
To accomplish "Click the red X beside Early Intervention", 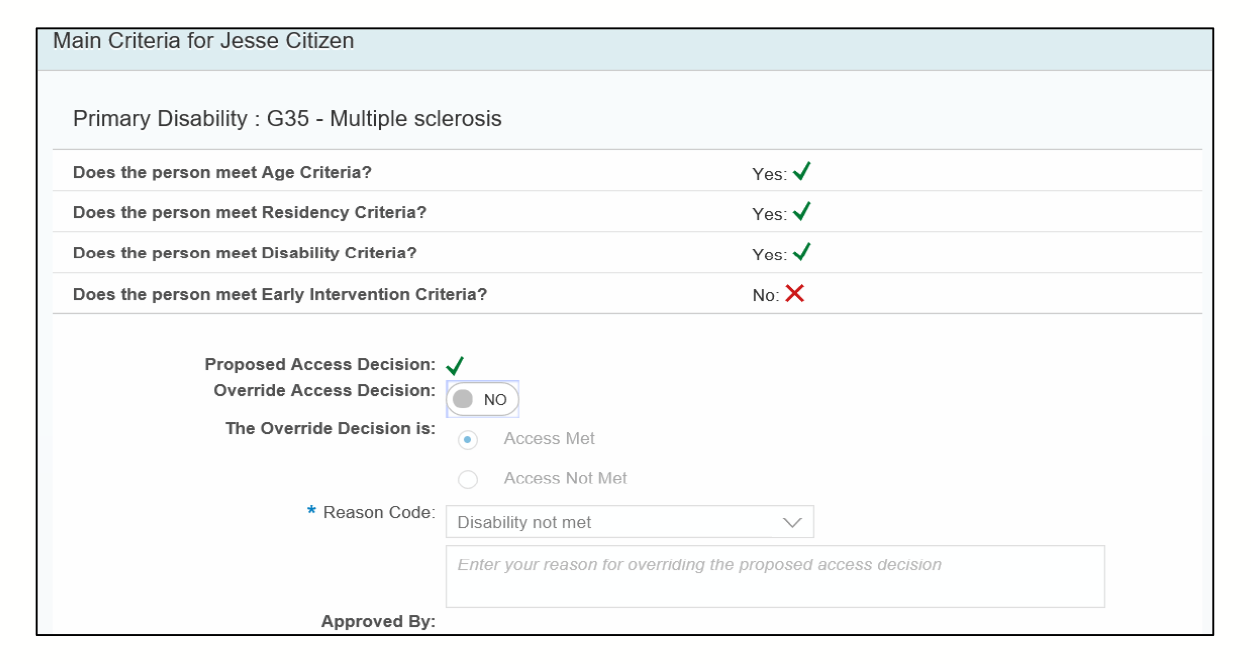I will coord(795,294).
